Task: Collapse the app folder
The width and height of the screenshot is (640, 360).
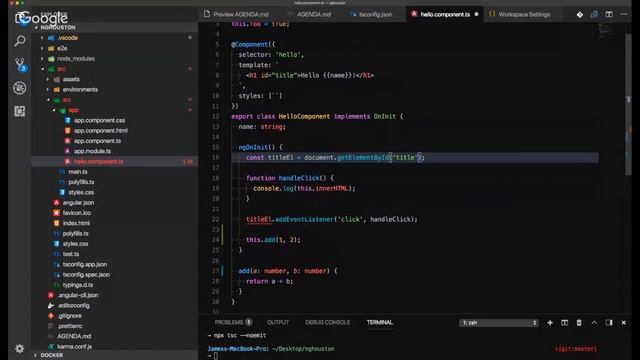Action: pos(73,110)
